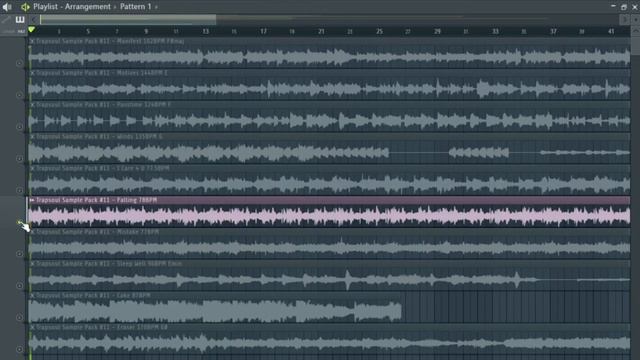Click the small arrow after Pattern 1
Screen dimensions: 640x360
(156, 7)
